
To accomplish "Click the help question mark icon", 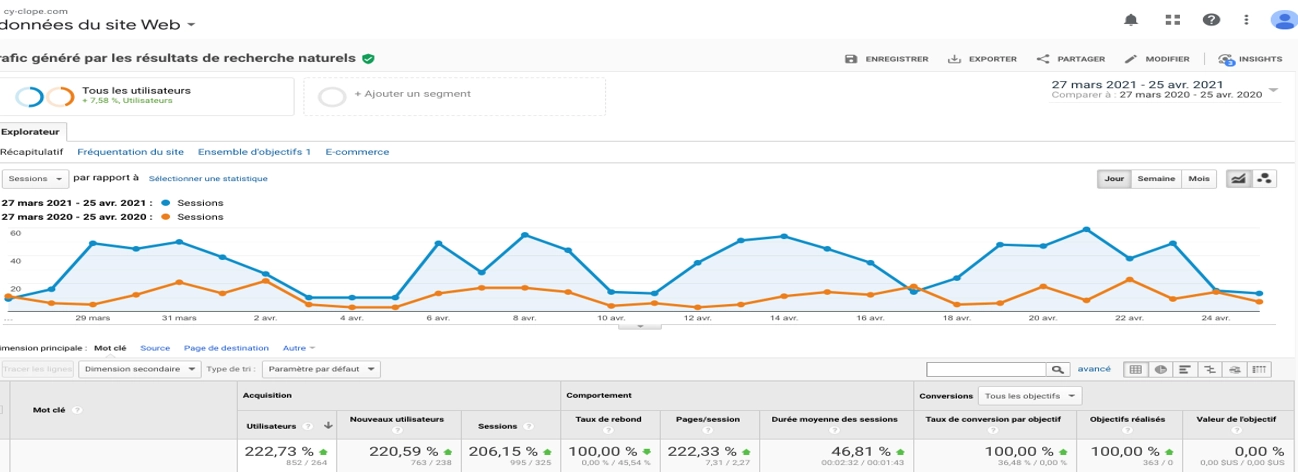I will 1211,19.
